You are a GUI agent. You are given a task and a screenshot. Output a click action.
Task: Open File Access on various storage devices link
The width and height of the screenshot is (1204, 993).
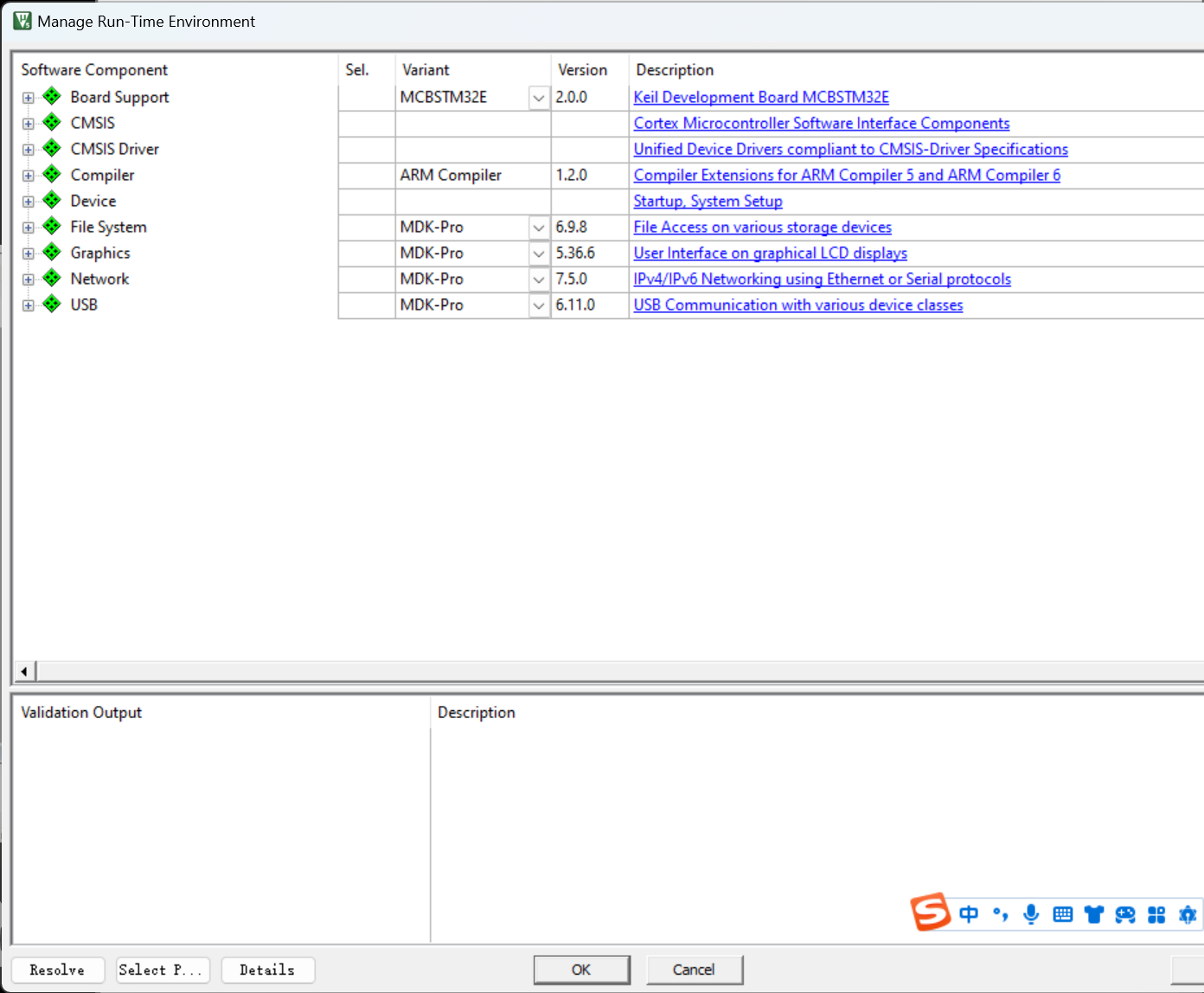point(762,227)
